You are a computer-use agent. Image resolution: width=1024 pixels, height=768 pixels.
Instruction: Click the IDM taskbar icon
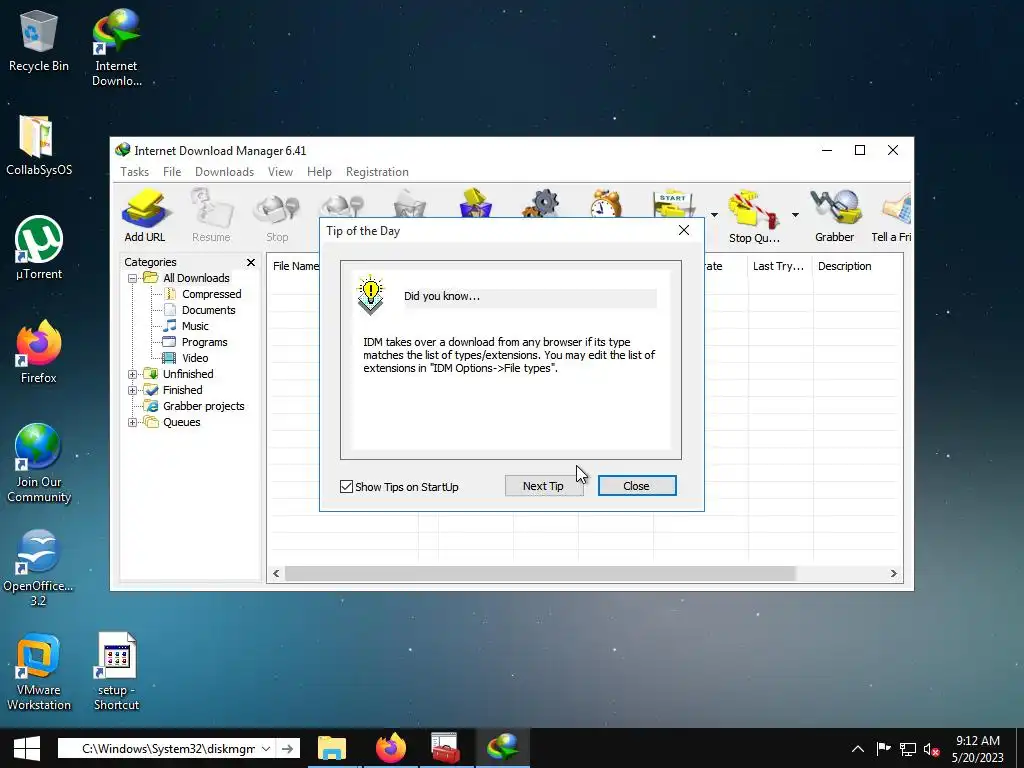tap(502, 748)
